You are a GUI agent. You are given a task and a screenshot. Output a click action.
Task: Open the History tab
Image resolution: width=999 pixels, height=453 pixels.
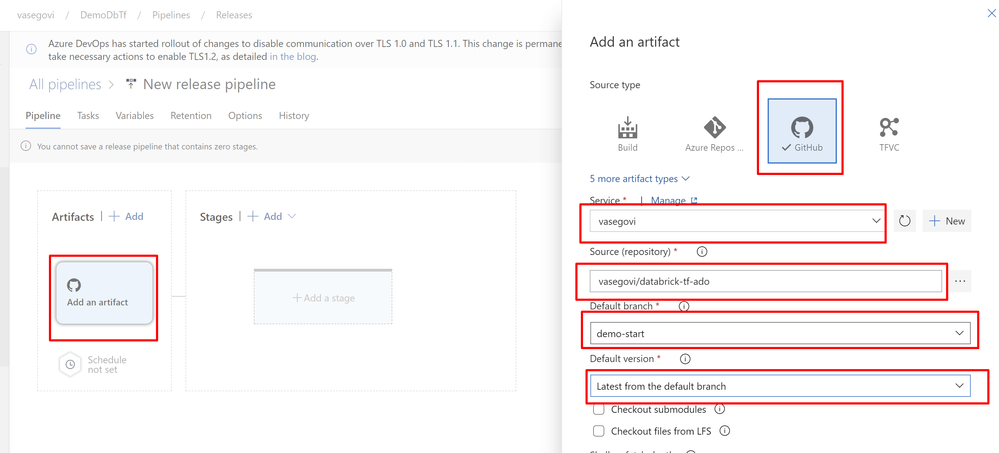[294, 116]
